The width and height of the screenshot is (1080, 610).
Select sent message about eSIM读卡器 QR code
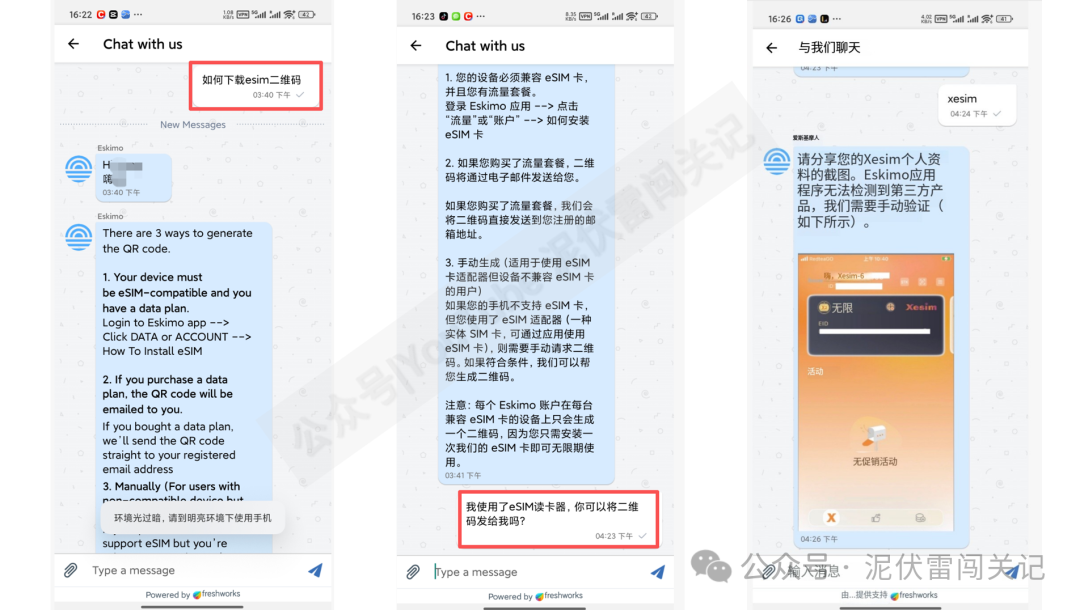[558, 519]
